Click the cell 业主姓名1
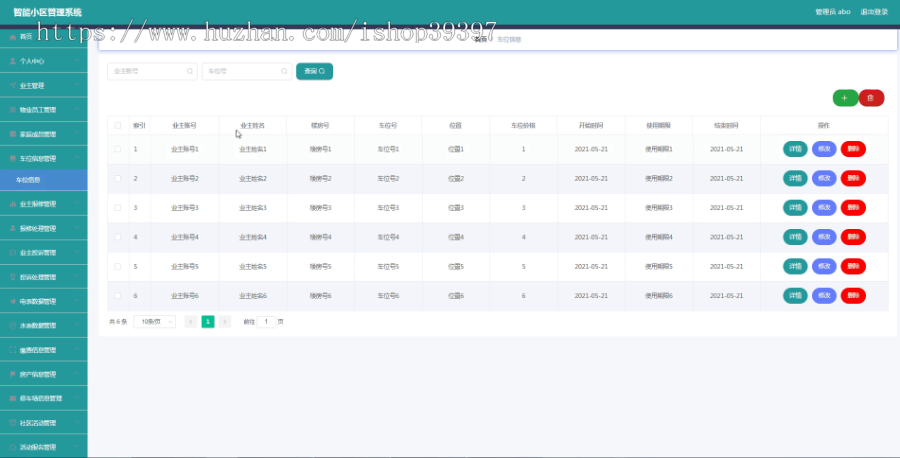 click(x=253, y=149)
